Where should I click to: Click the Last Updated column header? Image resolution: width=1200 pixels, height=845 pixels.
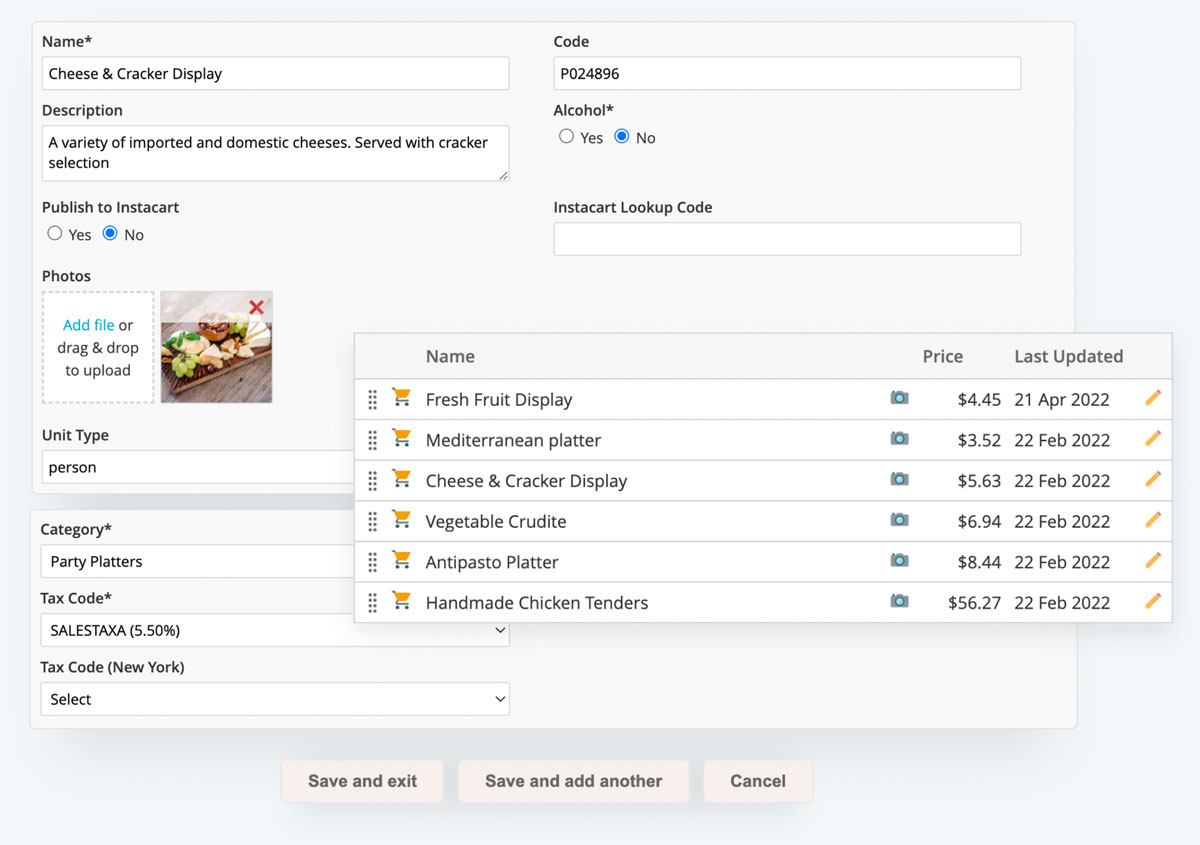(1068, 356)
